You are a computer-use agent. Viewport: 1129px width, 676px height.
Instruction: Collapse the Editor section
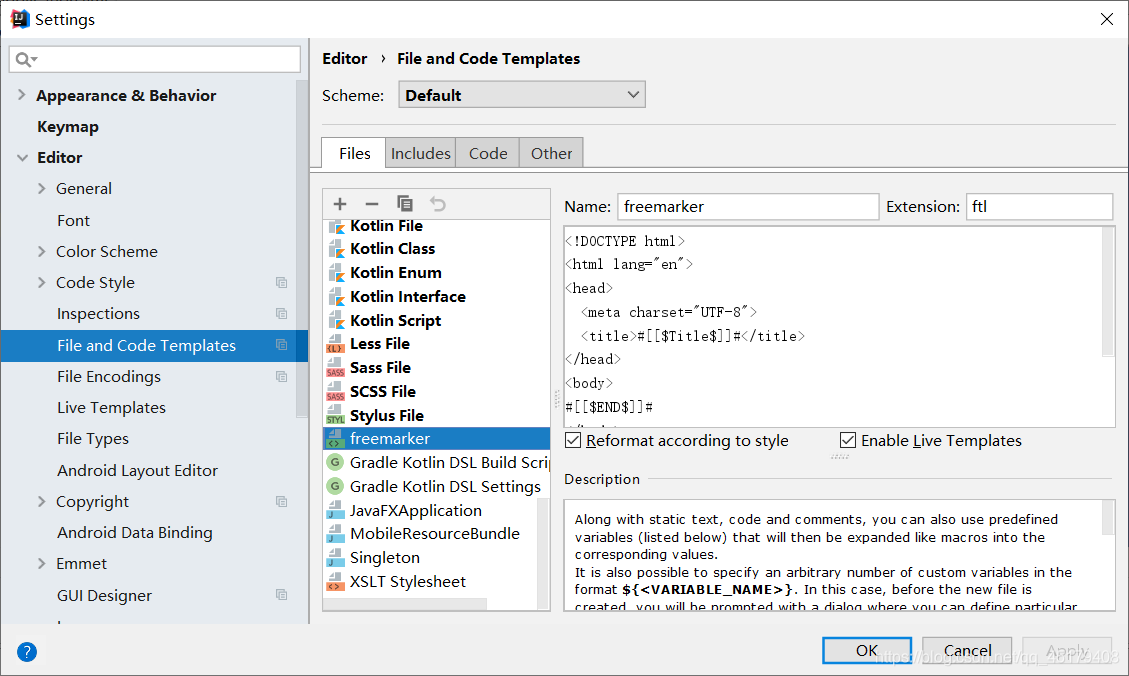click(22, 158)
